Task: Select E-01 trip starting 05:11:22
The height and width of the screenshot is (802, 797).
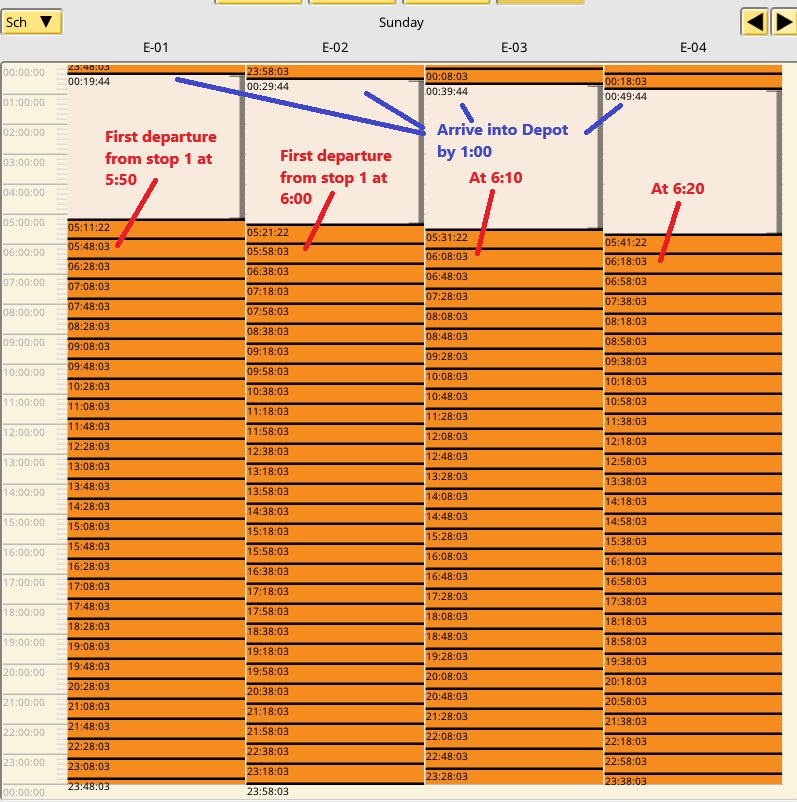Action: [156, 229]
